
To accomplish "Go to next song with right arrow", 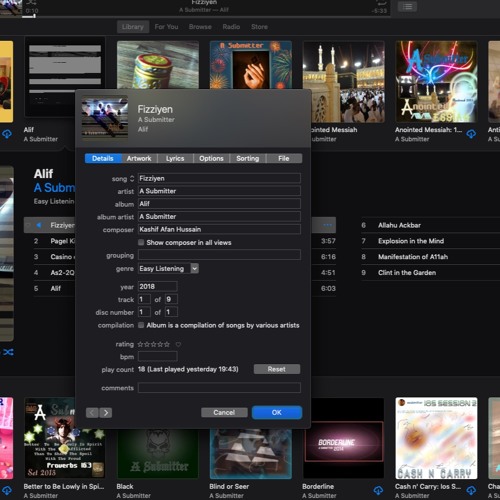I will pos(106,413).
